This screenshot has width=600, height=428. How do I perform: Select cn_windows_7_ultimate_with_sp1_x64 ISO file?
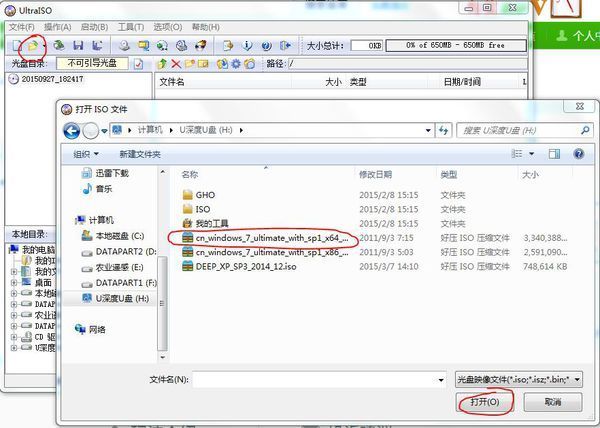(x=265, y=238)
